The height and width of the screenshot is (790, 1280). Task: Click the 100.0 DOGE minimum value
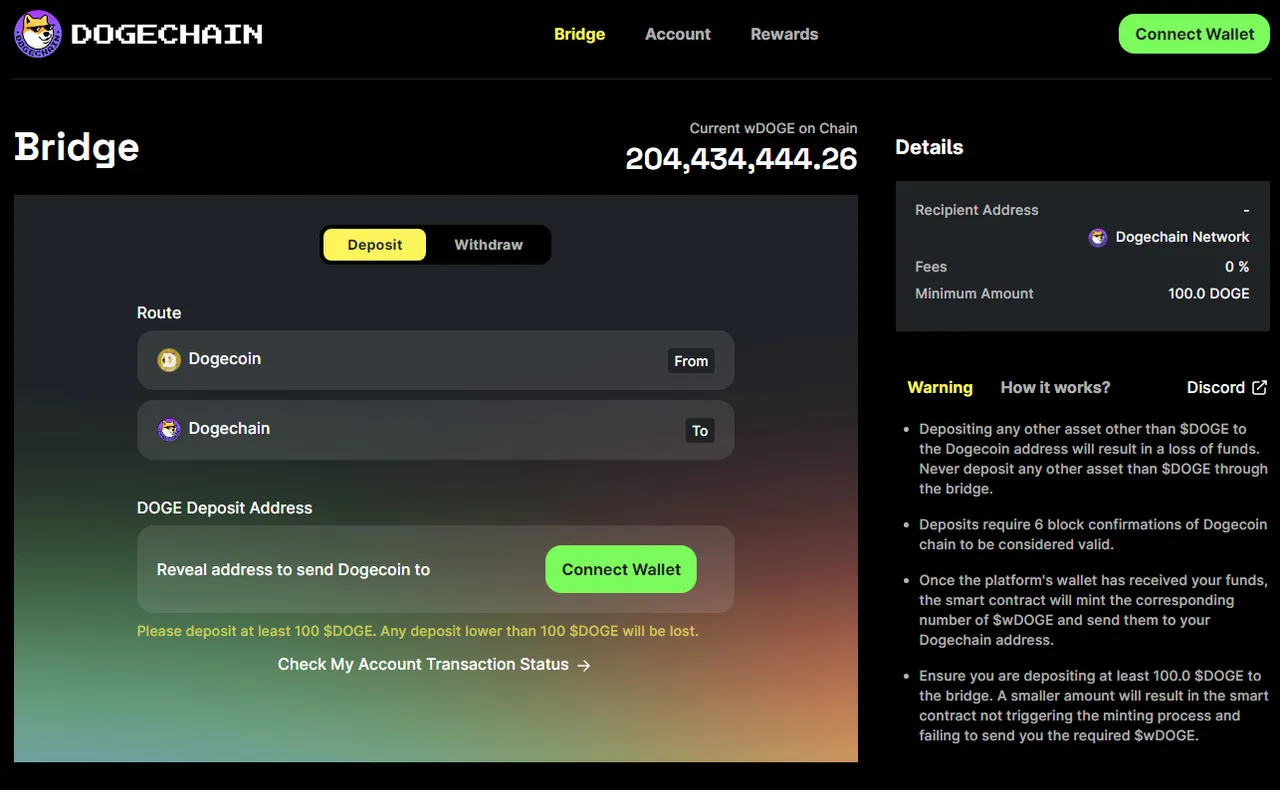(1209, 294)
